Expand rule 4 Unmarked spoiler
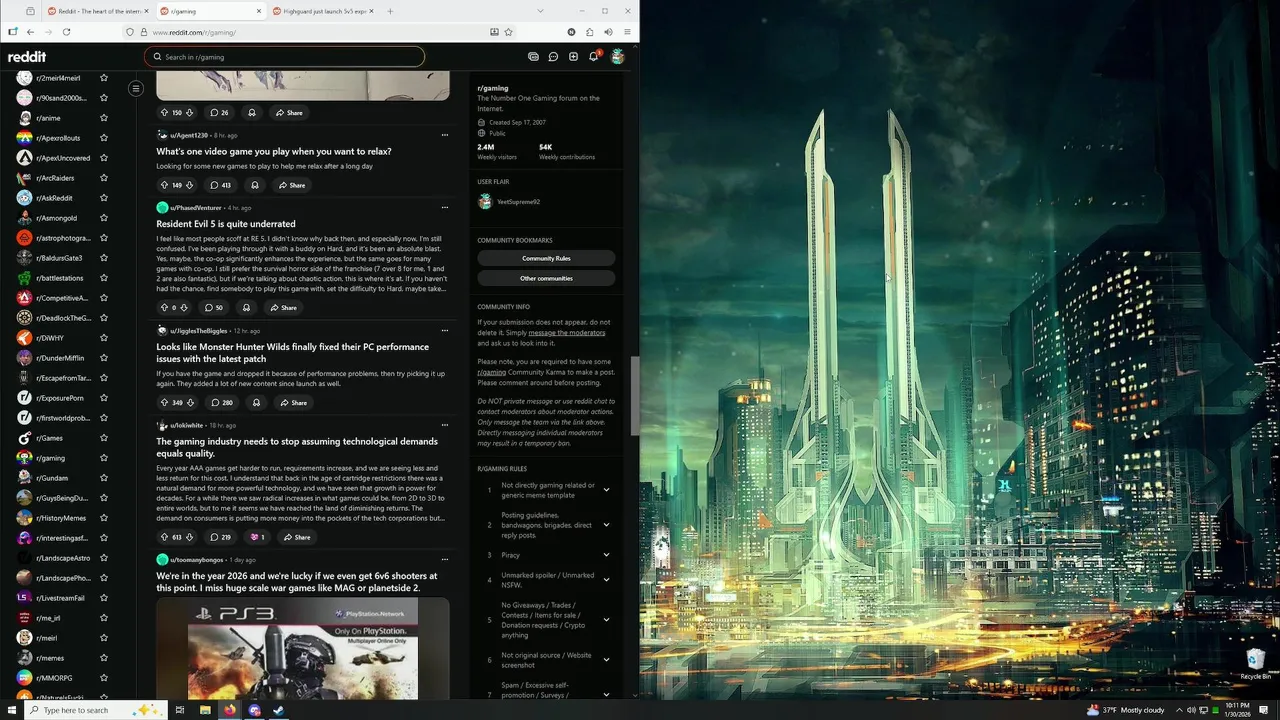This screenshot has width=1280, height=720. click(606, 580)
